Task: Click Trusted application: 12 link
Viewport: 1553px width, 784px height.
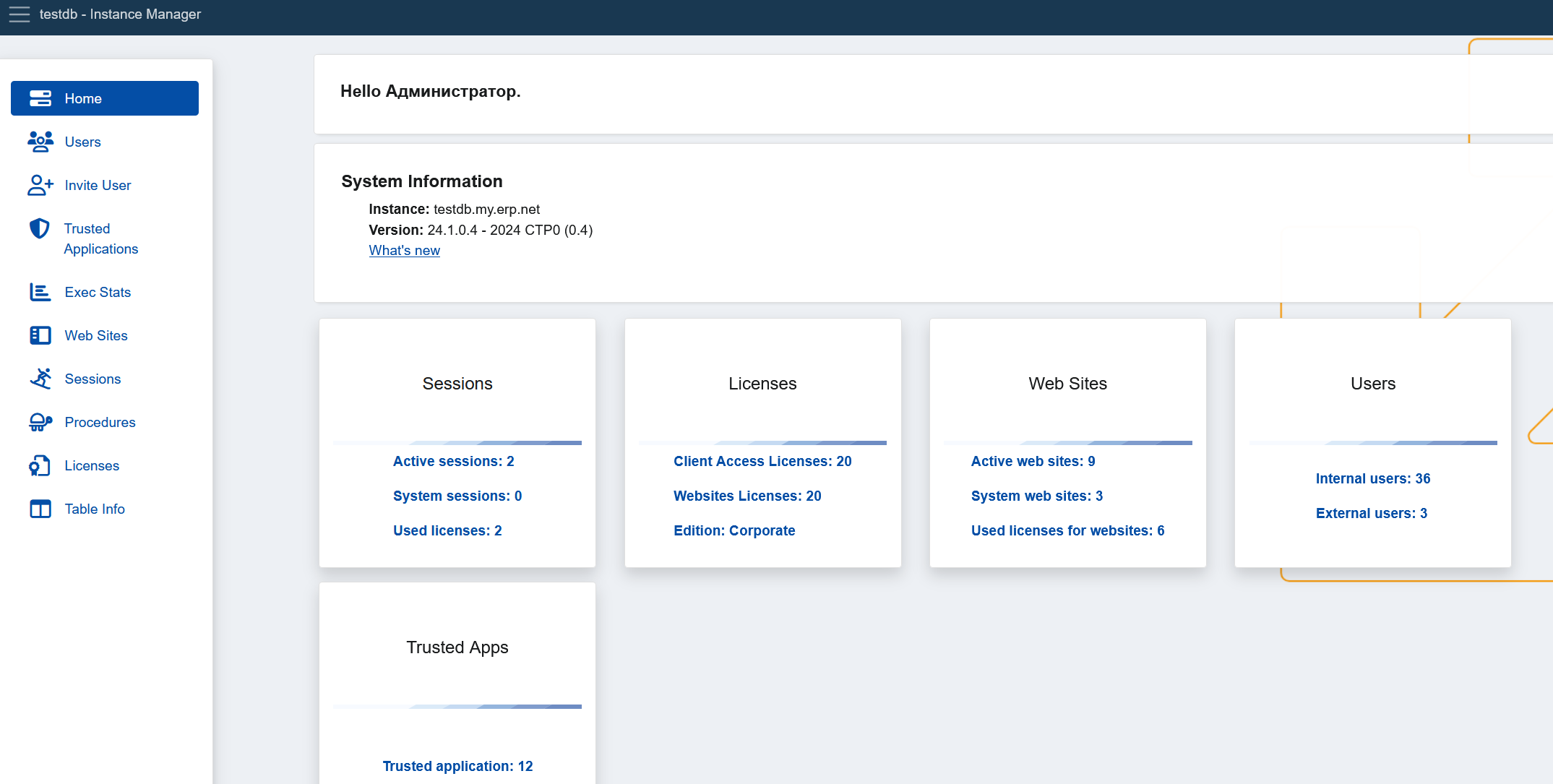Action: [x=457, y=766]
